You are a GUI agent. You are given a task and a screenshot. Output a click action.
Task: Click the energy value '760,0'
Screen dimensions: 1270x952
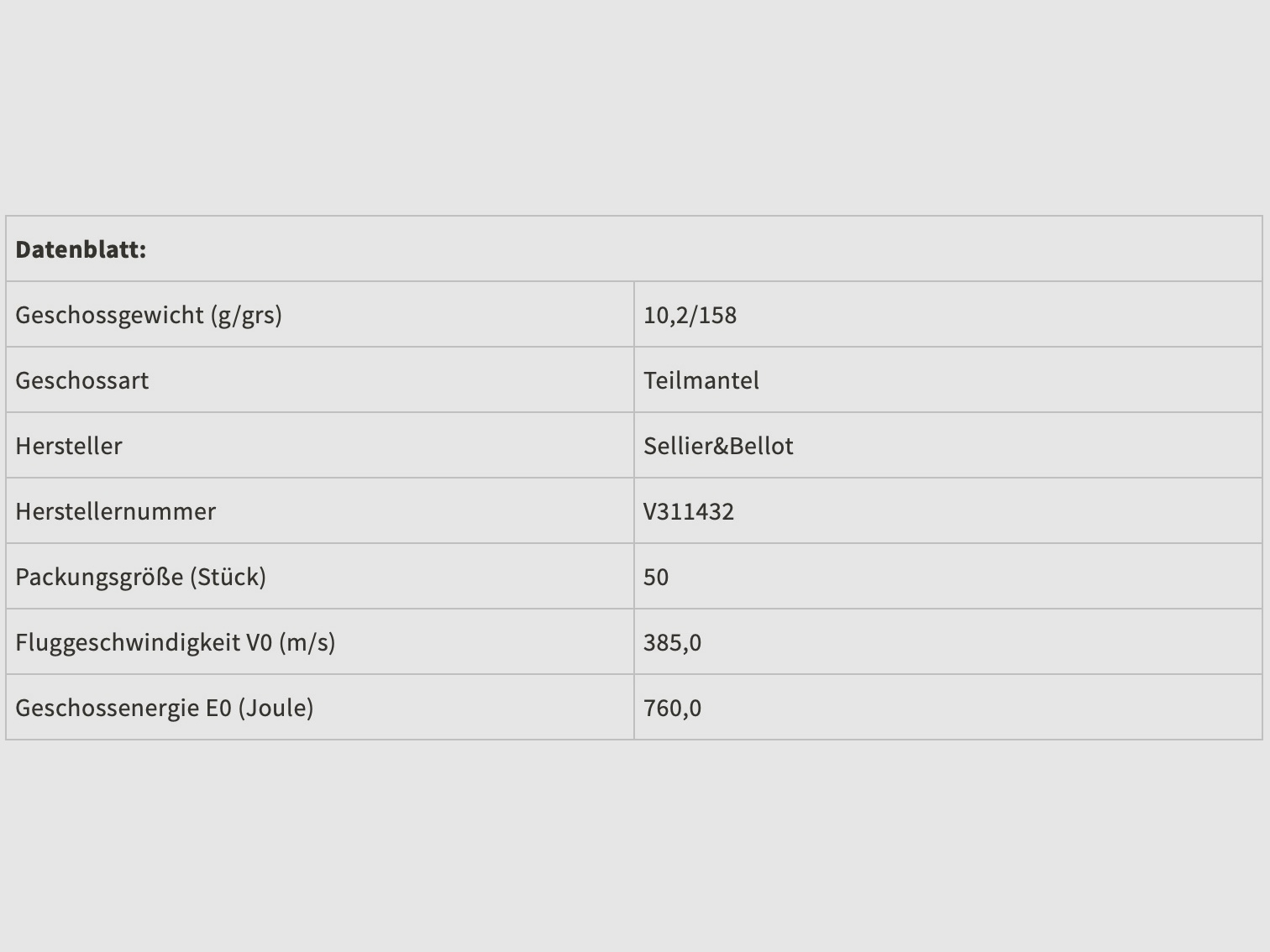672,708
